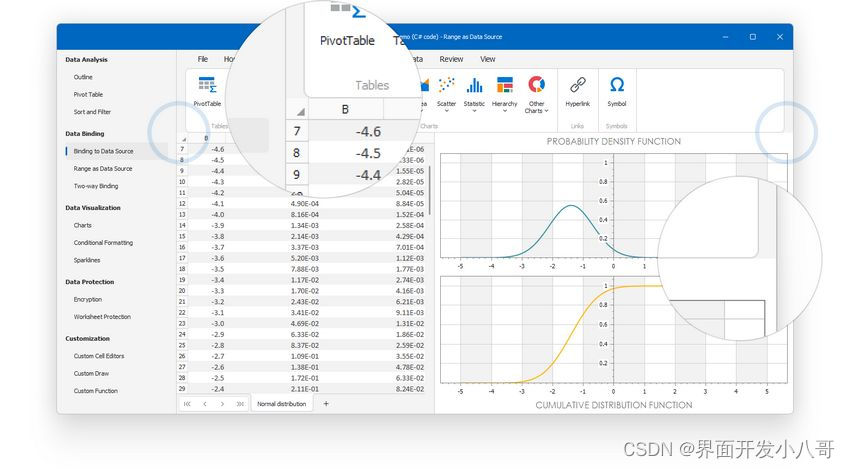This screenshot has width=850, height=469.
Task: Insert a PivotTable from the ribbon
Action: [x=207, y=91]
